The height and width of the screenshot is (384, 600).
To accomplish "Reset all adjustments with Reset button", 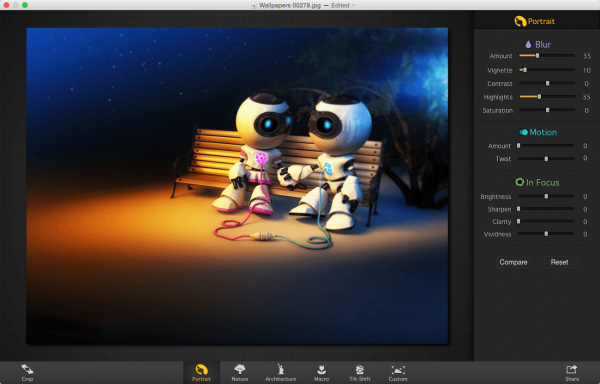I will (x=559, y=262).
